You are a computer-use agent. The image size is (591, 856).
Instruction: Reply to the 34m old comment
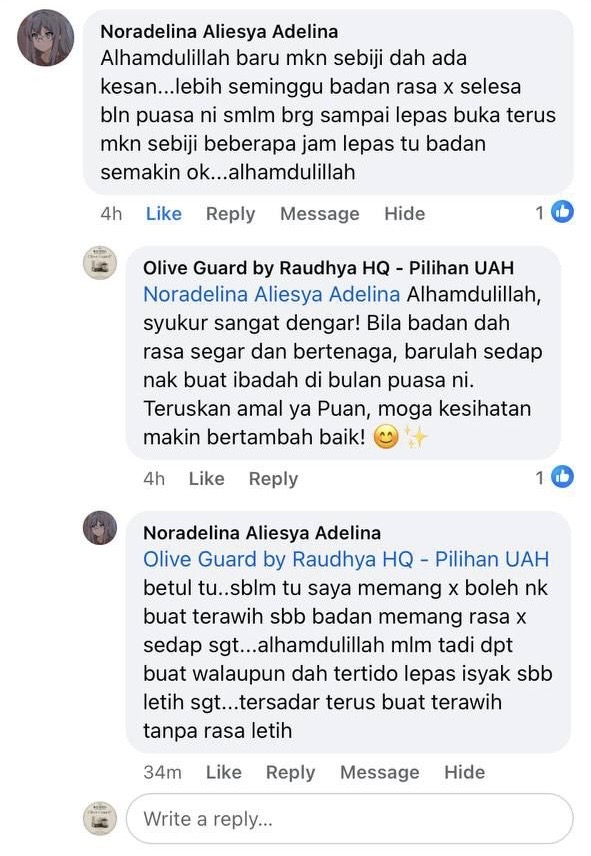(x=290, y=772)
